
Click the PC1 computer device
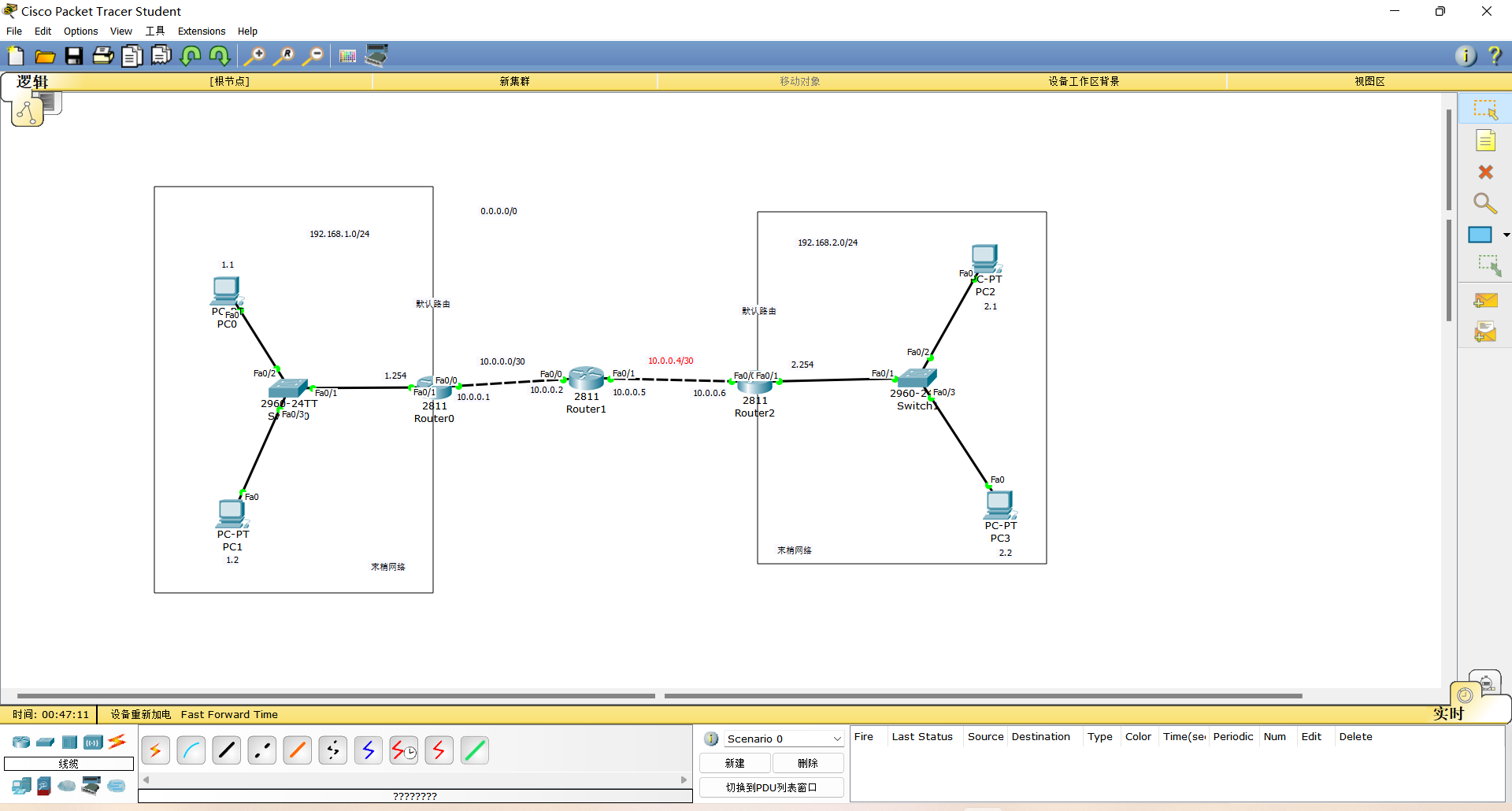click(232, 513)
